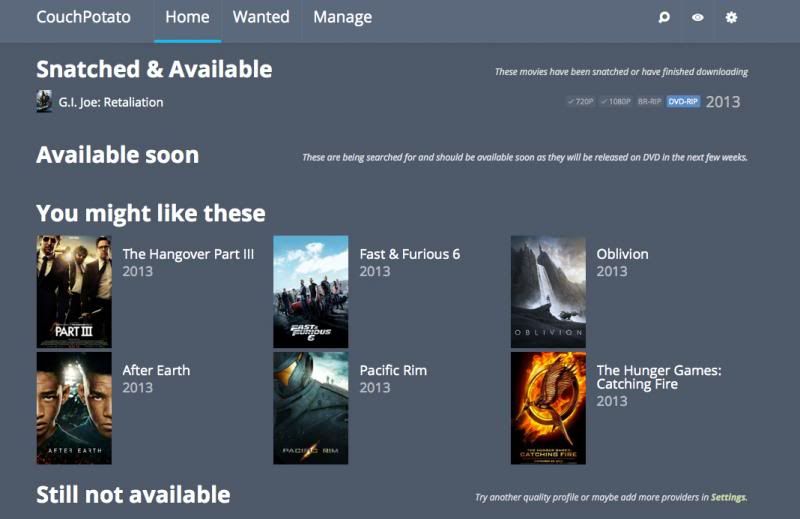The height and width of the screenshot is (519, 800).
Task: Open the search icon in top bar
Action: (664, 18)
